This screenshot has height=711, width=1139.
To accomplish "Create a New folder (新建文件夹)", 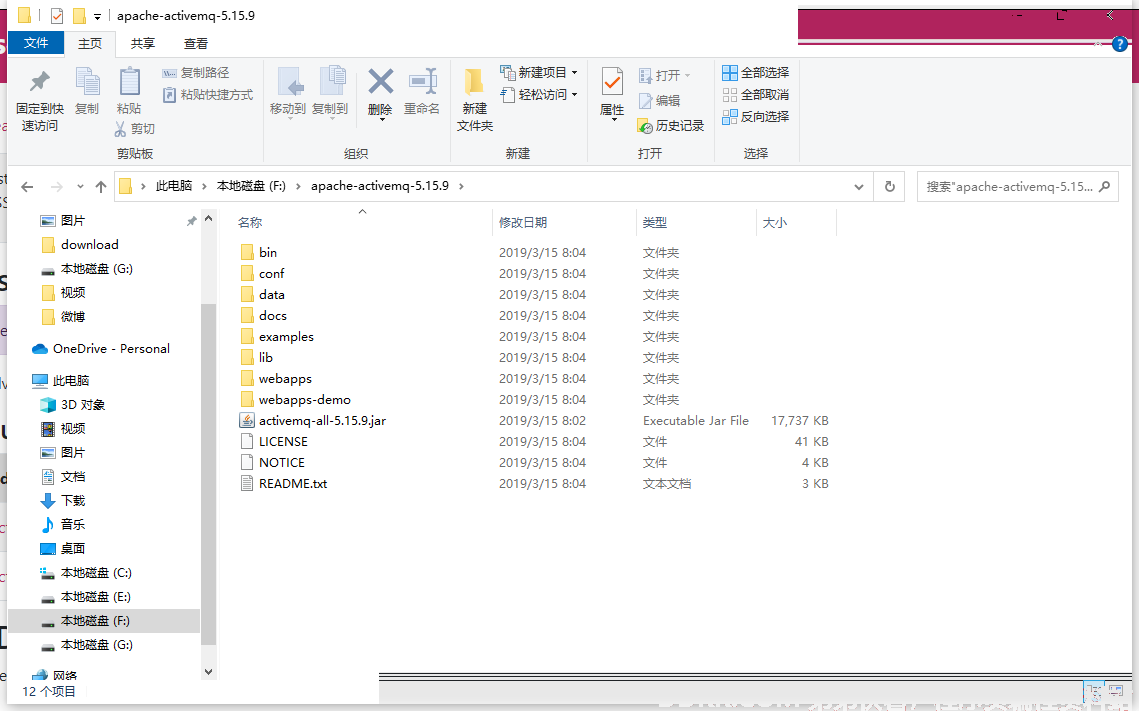I will click(x=474, y=100).
